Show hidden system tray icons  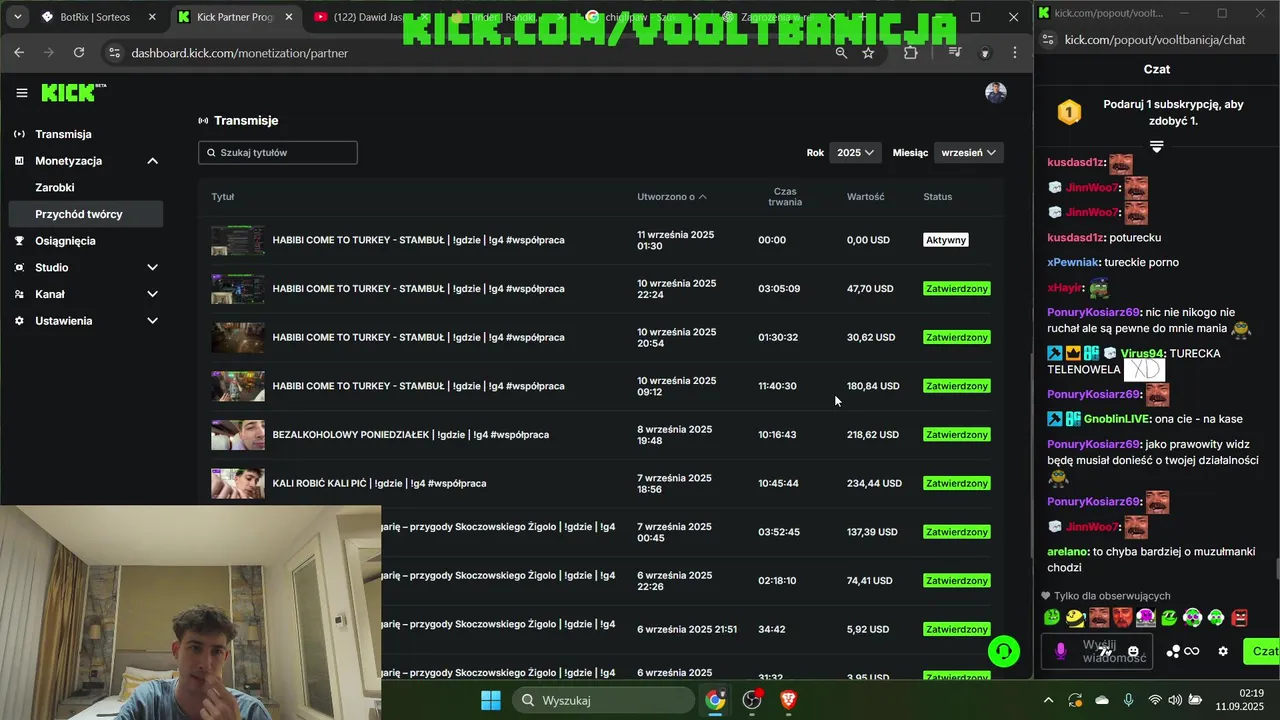[1048, 700]
